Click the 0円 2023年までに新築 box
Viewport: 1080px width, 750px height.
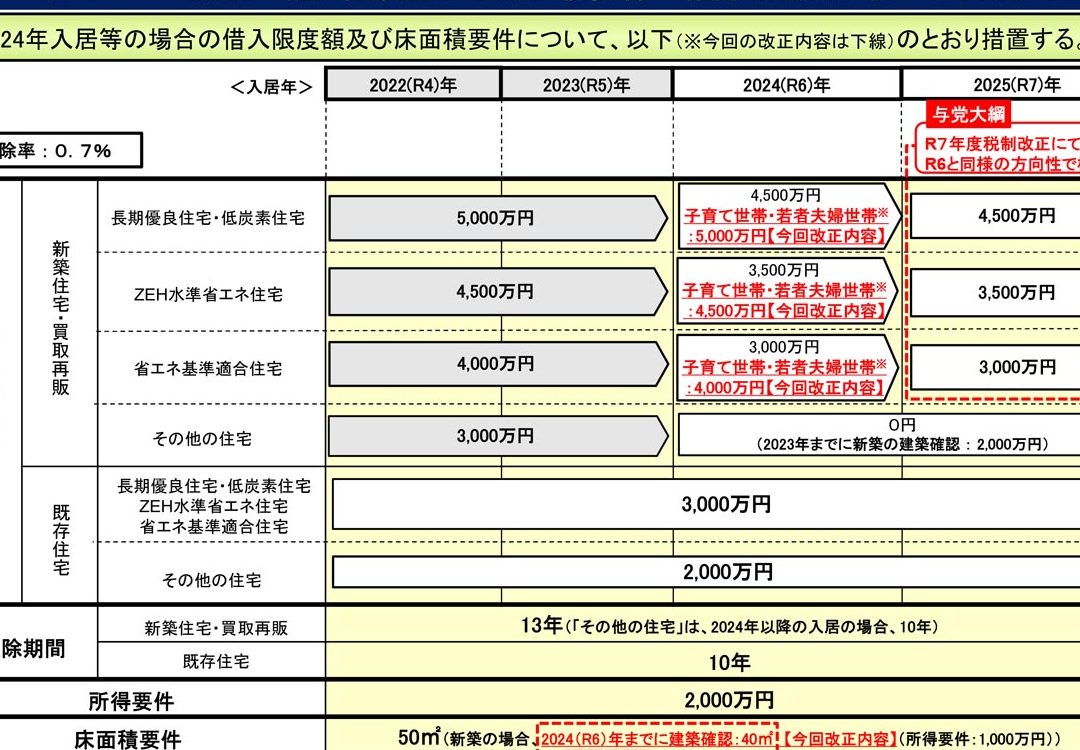880,435
